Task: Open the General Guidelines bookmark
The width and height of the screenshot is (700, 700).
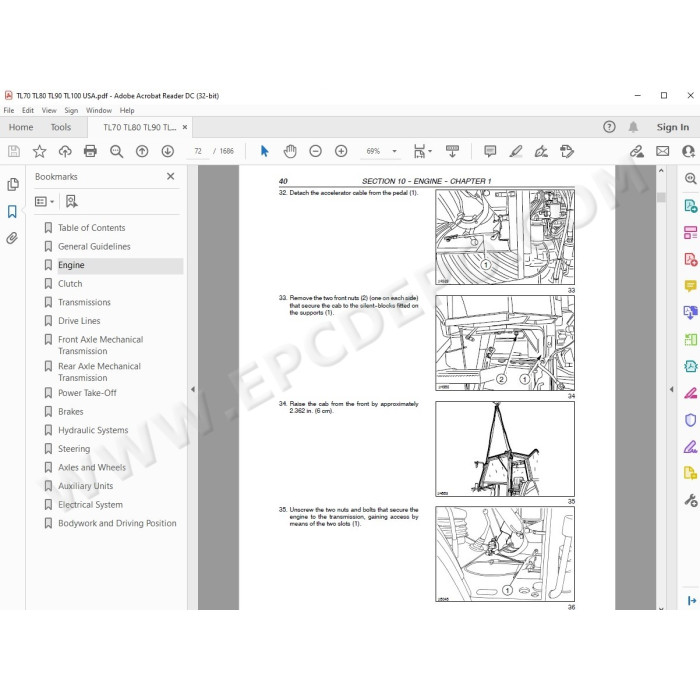Action: (x=94, y=246)
